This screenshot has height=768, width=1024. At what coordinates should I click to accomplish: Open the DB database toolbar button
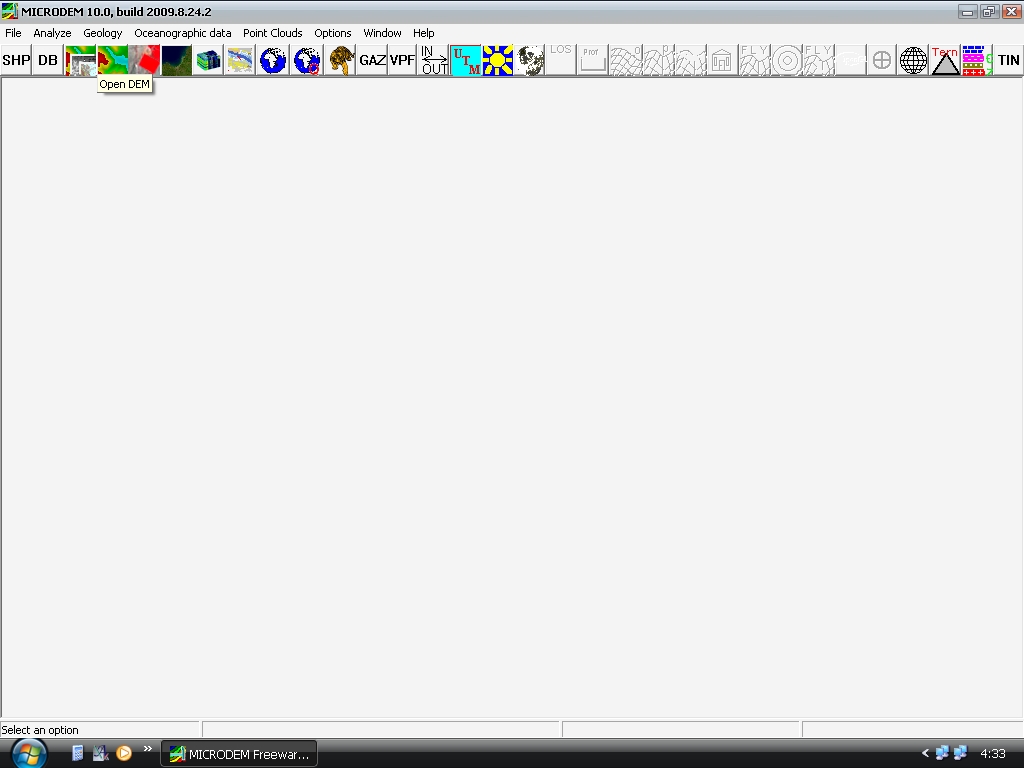tap(48, 60)
